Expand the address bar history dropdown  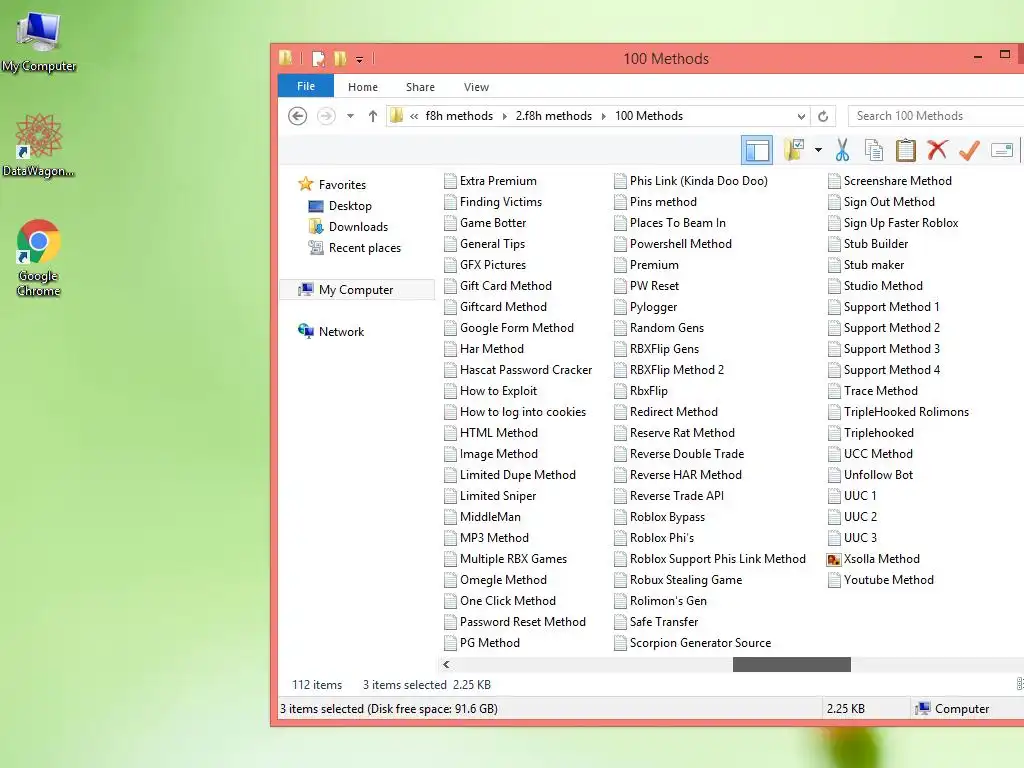tap(801, 116)
